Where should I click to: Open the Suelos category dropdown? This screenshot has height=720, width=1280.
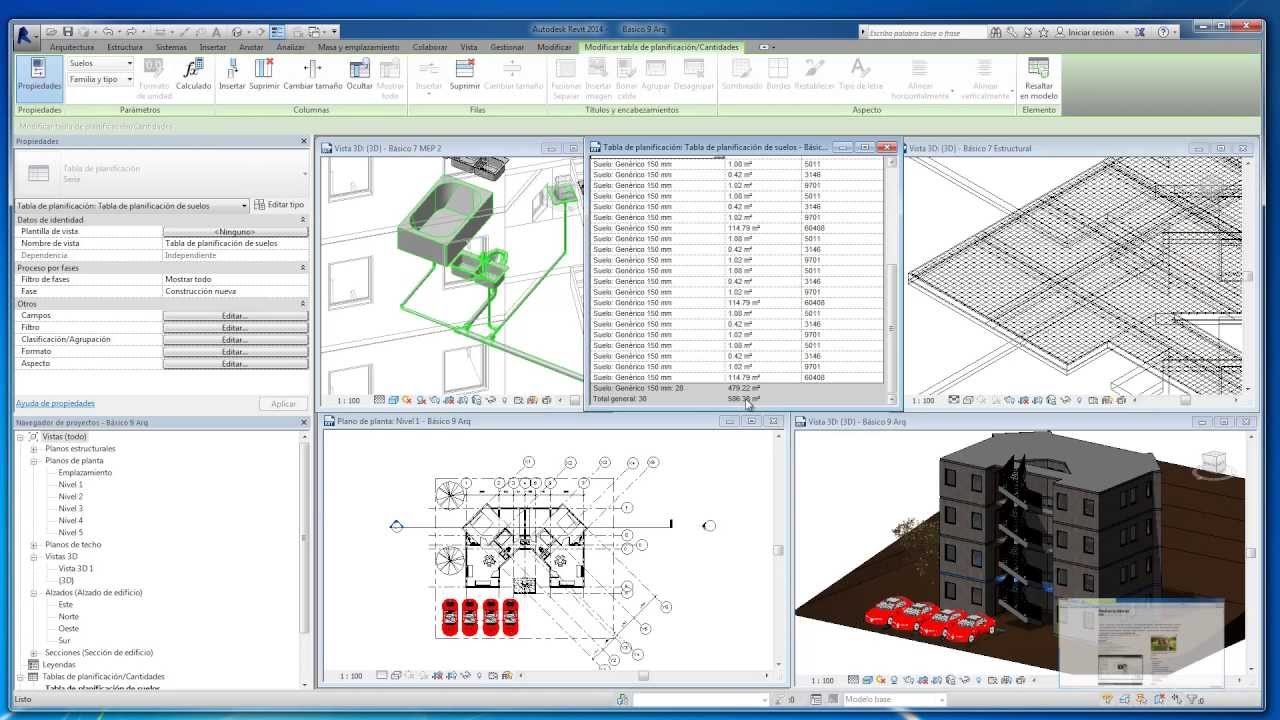(x=100, y=63)
